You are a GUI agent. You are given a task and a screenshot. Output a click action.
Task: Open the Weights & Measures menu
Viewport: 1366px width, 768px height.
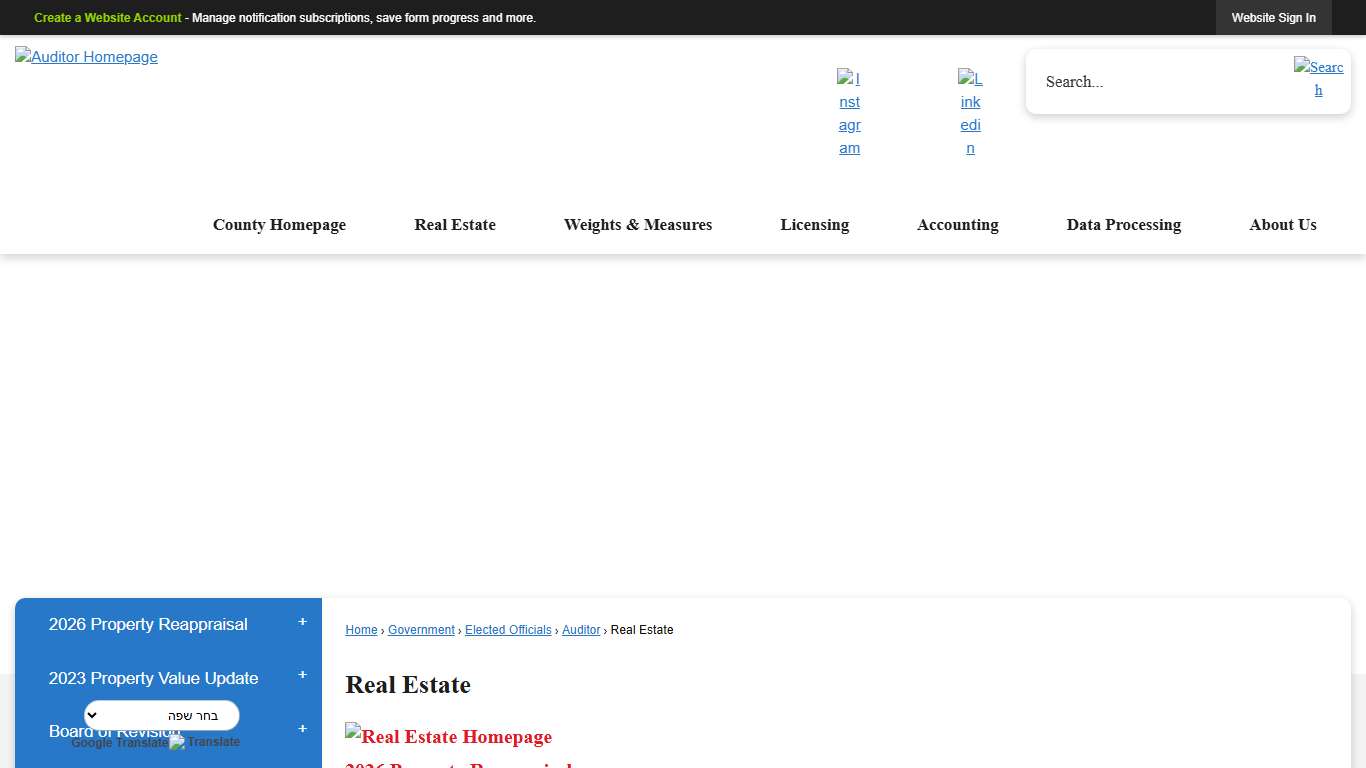tap(638, 225)
